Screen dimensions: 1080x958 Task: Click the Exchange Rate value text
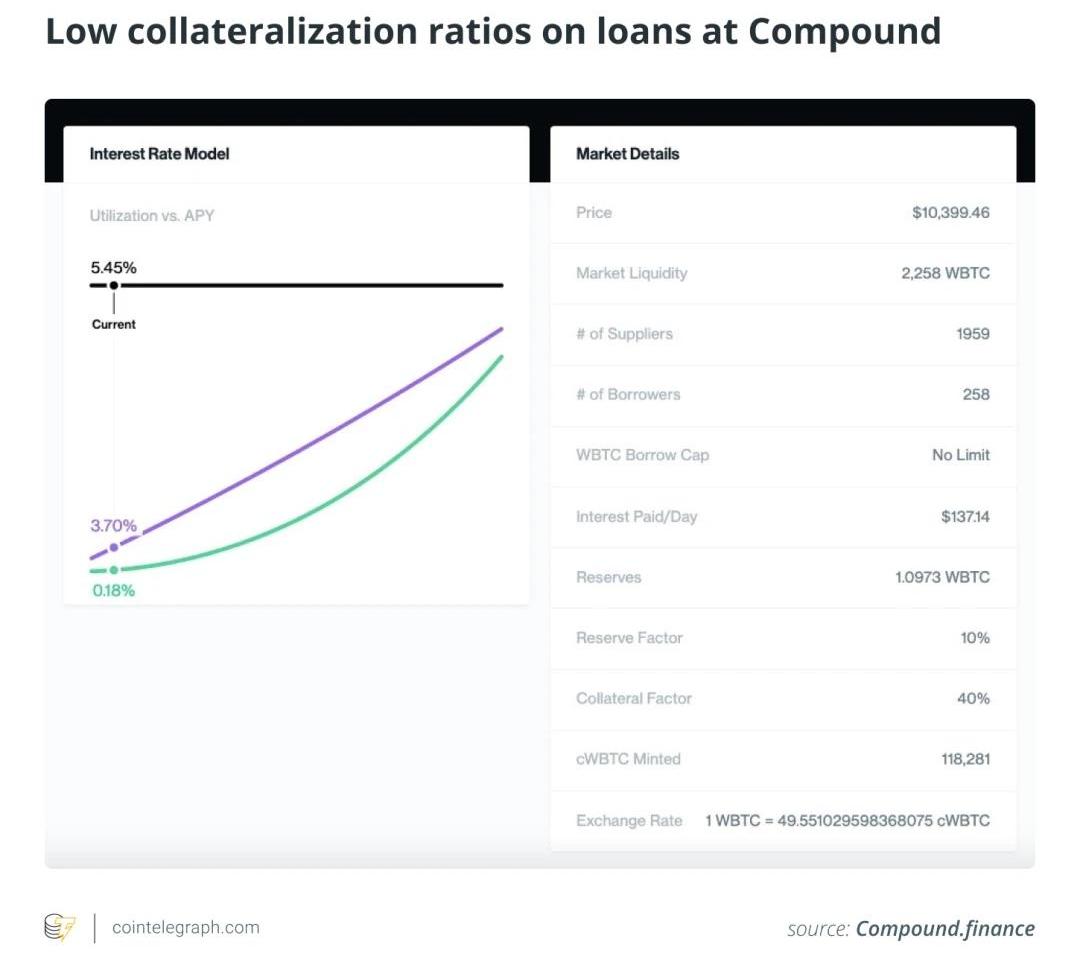point(847,820)
